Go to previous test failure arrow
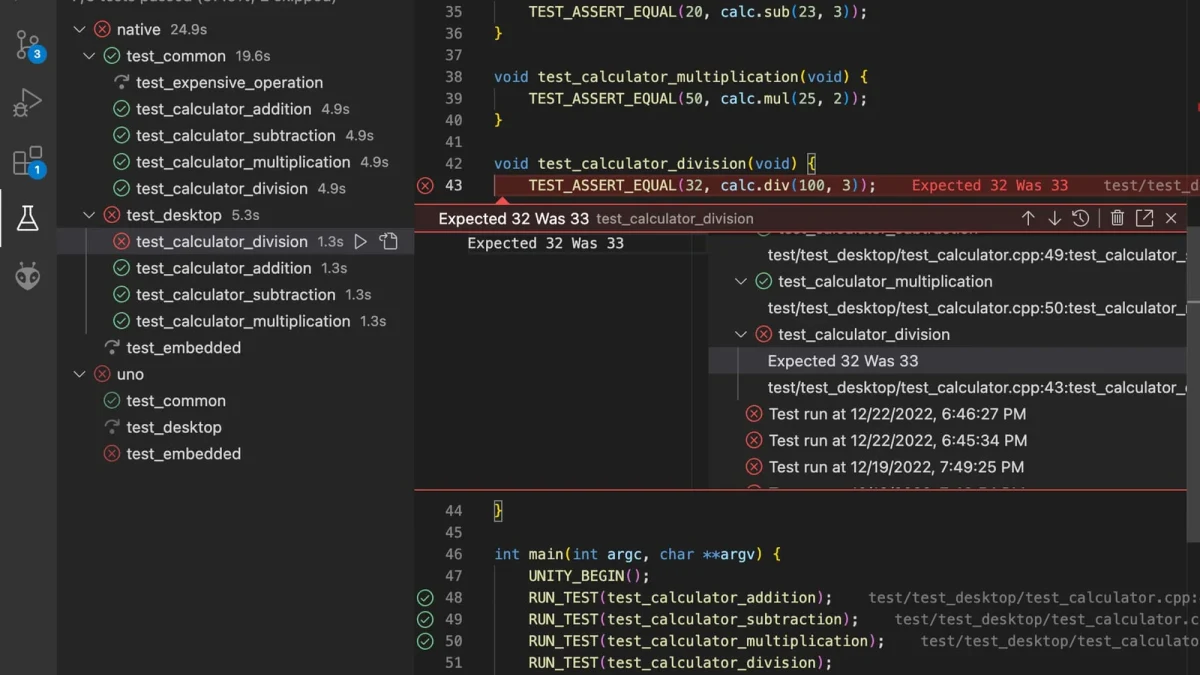1200x675 pixels. [1028, 218]
